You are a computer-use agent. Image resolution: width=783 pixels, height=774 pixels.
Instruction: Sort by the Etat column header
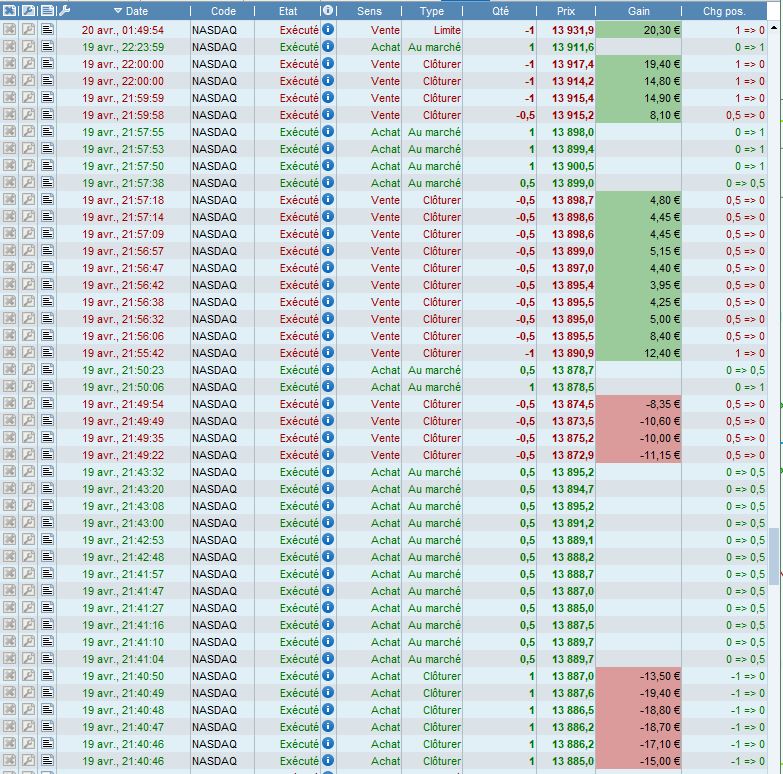pyautogui.click(x=288, y=10)
